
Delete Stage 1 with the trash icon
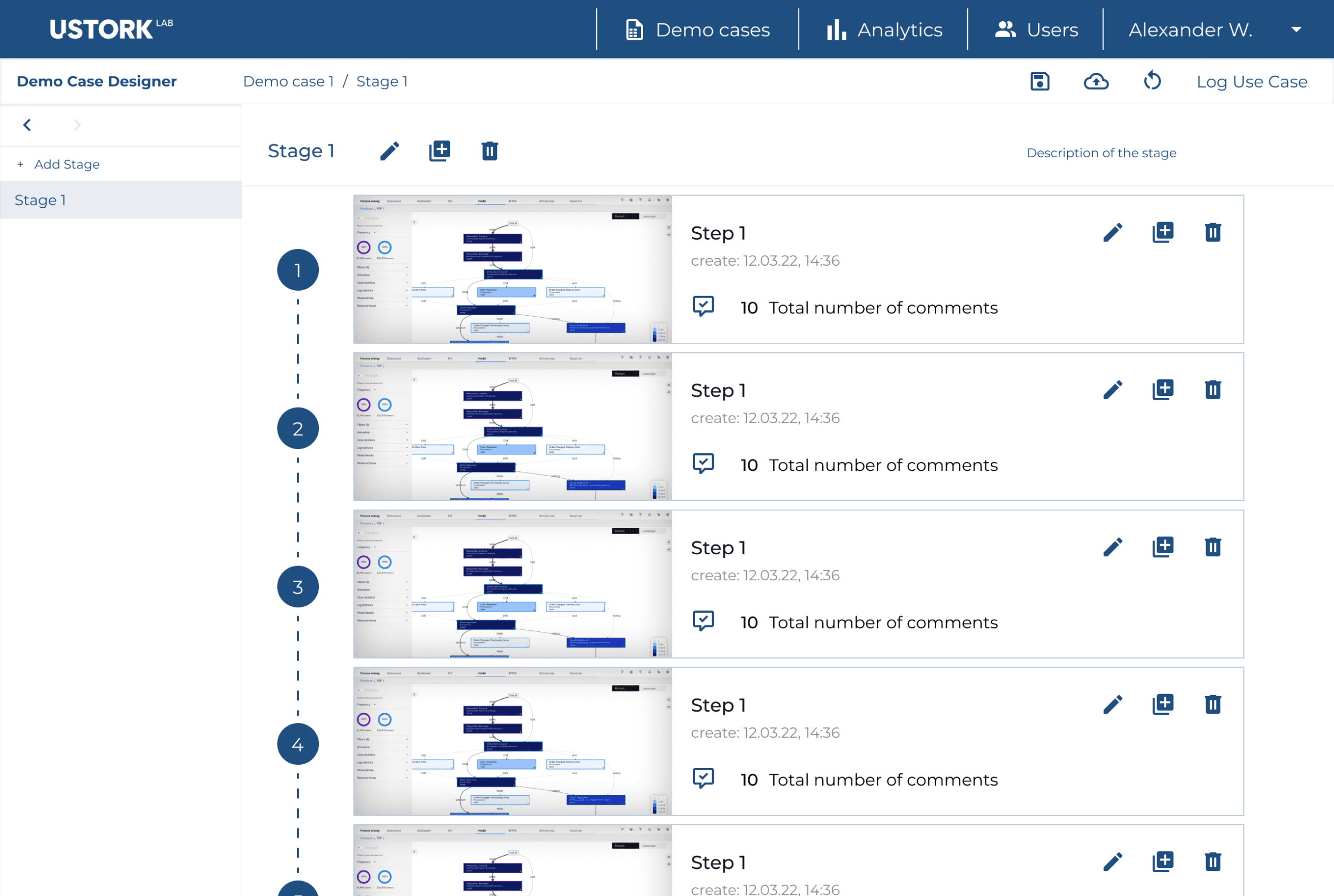pos(489,151)
